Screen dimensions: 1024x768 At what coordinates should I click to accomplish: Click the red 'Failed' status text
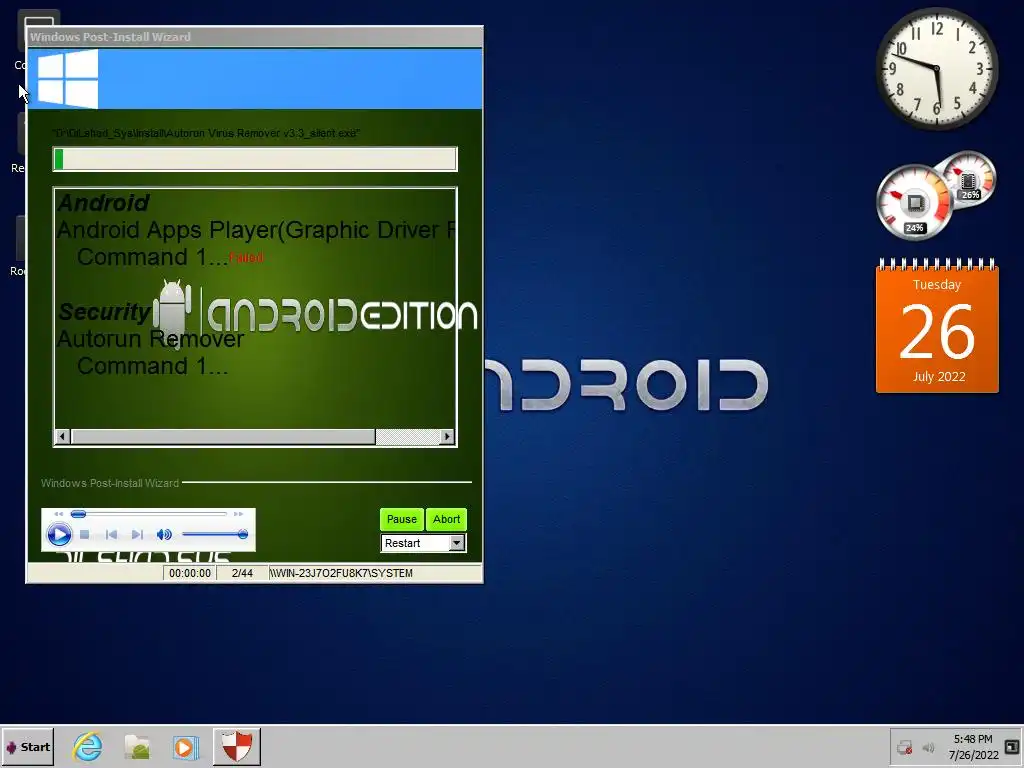click(x=246, y=257)
